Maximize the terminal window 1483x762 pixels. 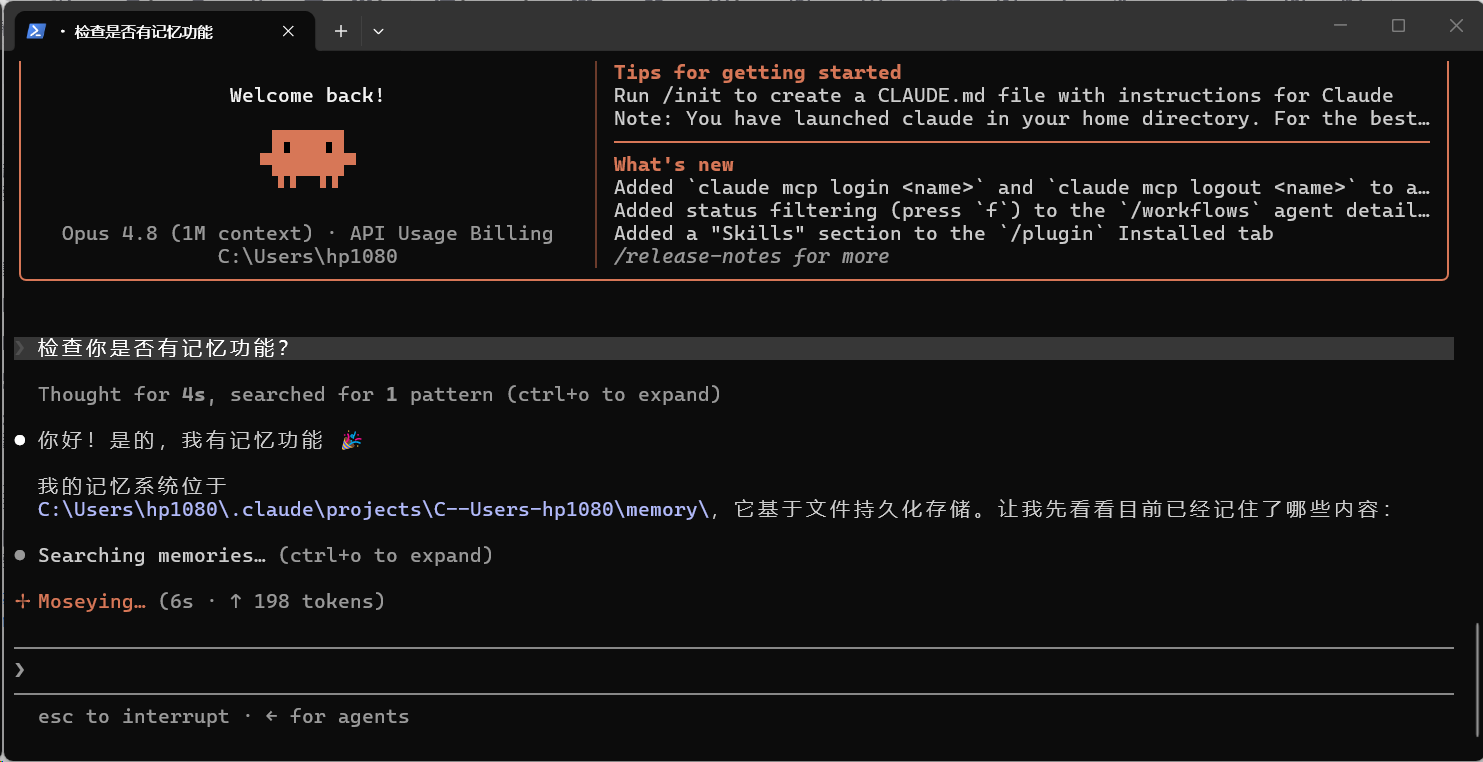pyautogui.click(x=1398, y=26)
